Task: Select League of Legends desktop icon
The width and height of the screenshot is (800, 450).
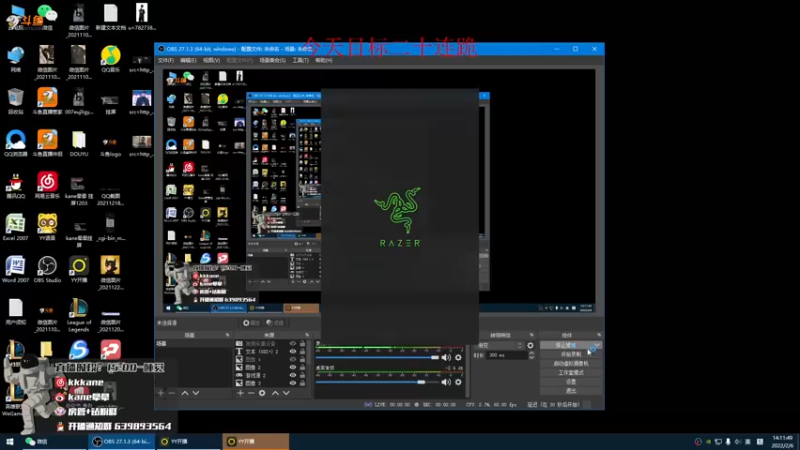Action: click(79, 315)
